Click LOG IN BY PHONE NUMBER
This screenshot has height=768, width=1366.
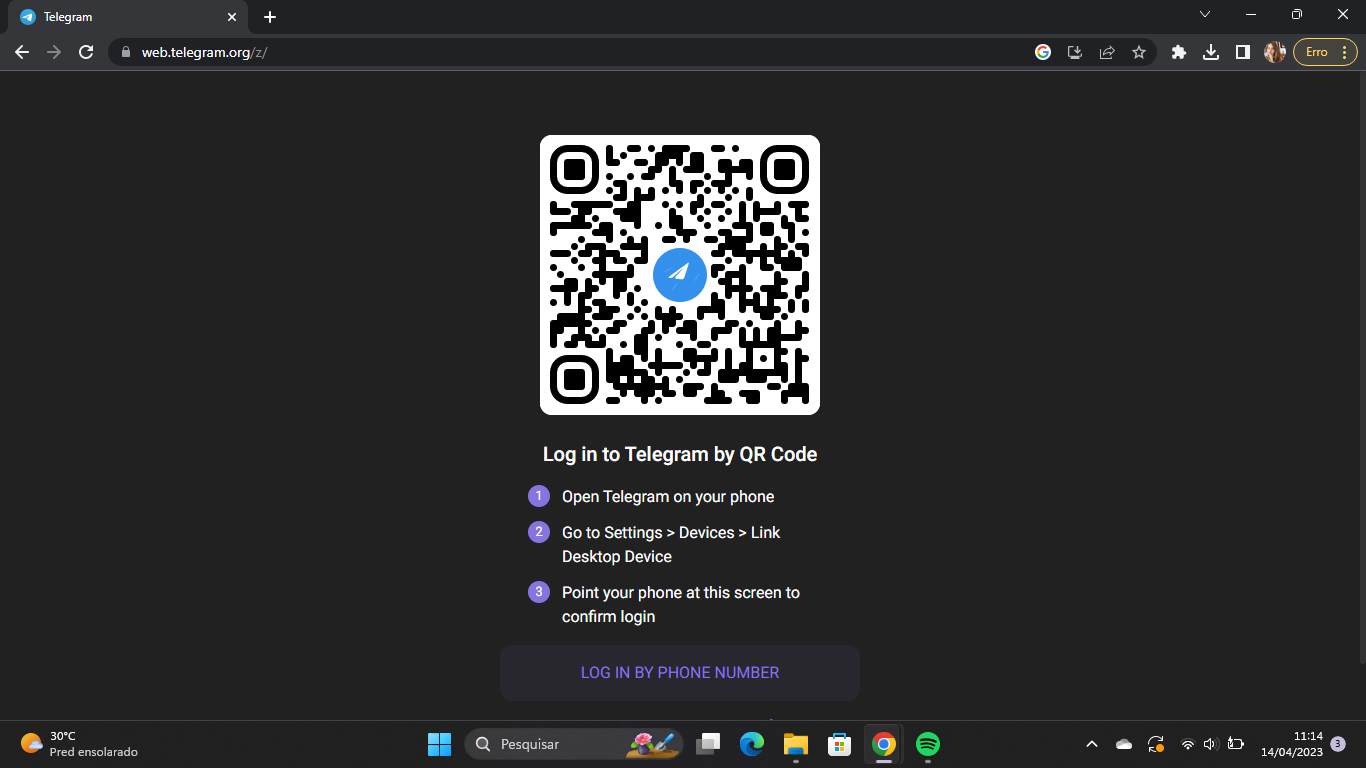[x=679, y=672]
